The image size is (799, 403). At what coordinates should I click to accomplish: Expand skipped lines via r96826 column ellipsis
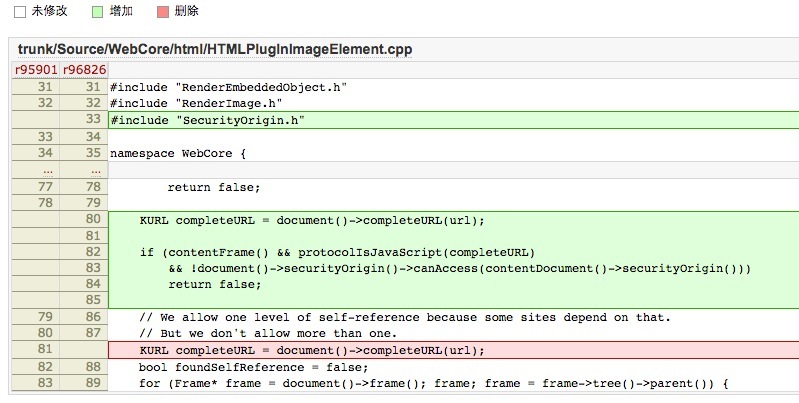point(83,170)
